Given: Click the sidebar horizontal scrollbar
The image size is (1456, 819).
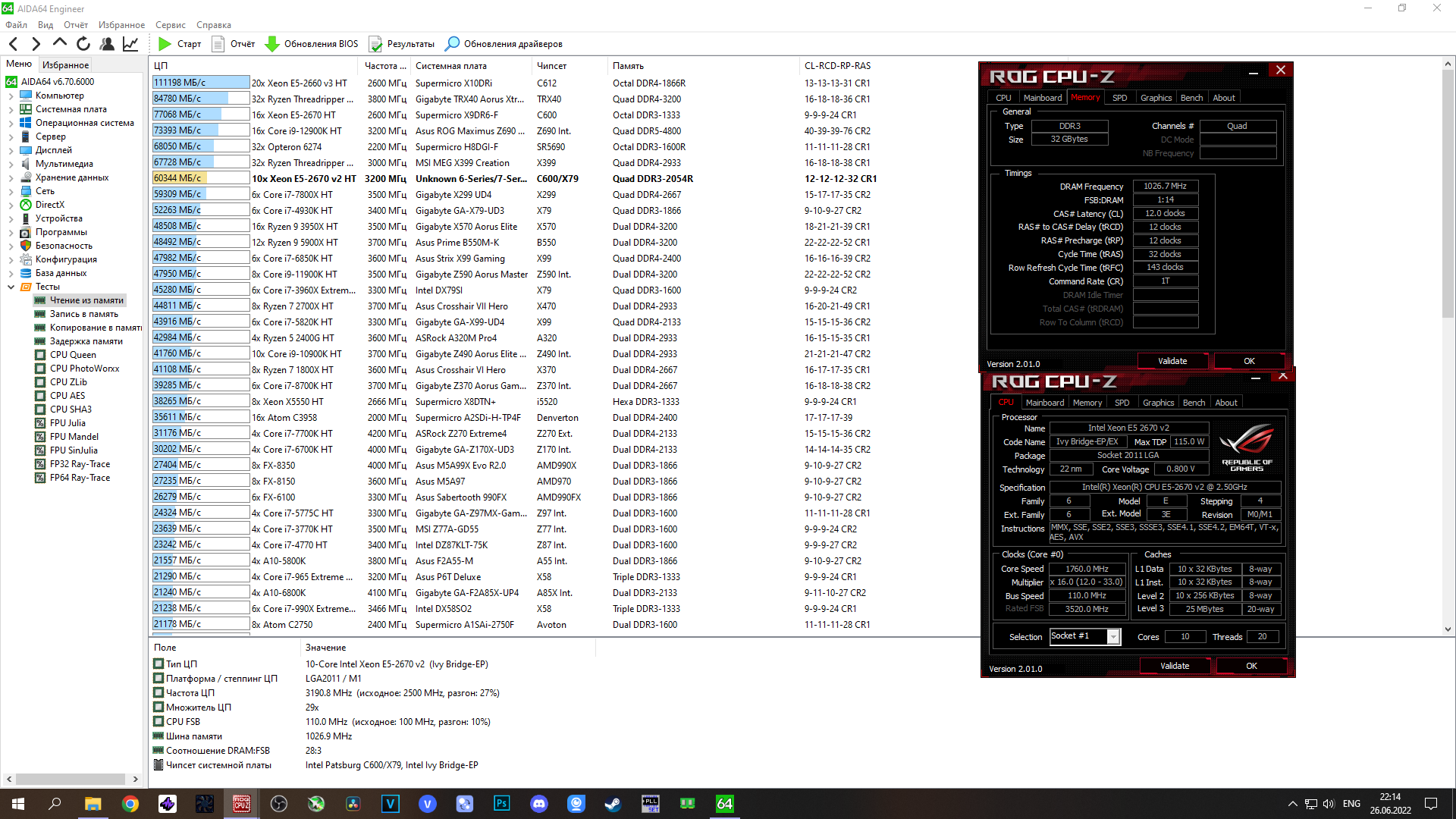Looking at the screenshot, I should point(71,779).
